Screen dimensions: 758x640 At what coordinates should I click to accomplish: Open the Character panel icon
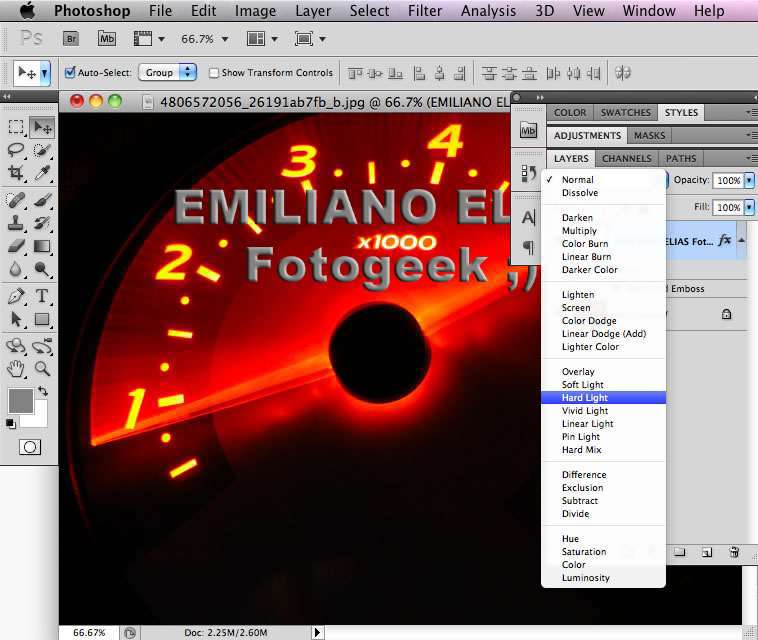[528, 218]
